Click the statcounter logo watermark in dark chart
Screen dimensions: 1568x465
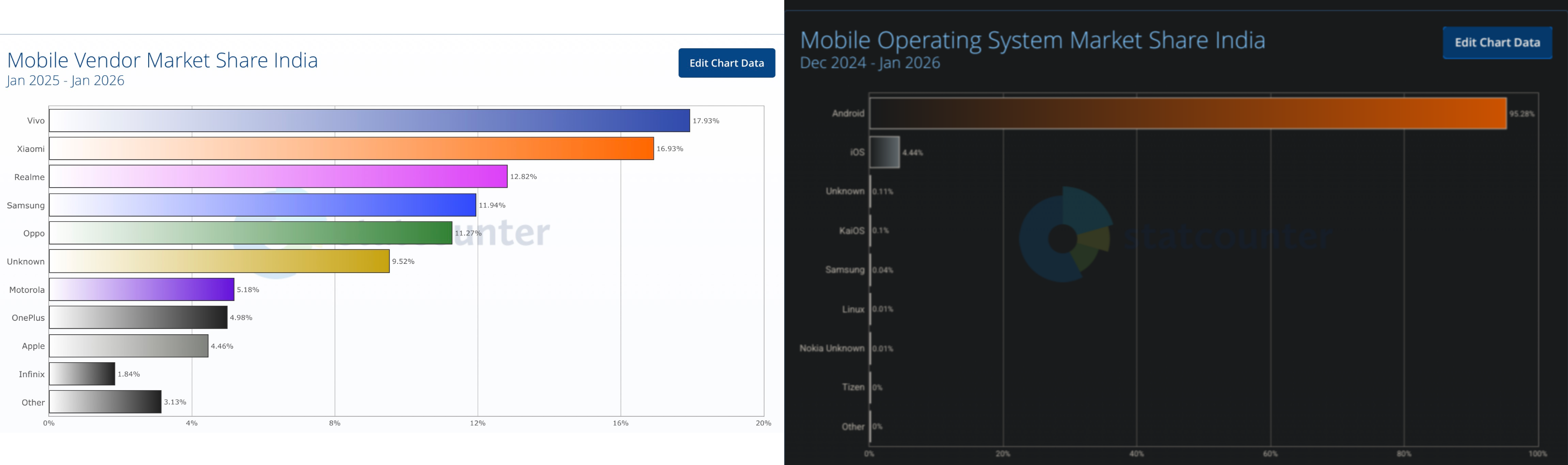coord(1065,235)
